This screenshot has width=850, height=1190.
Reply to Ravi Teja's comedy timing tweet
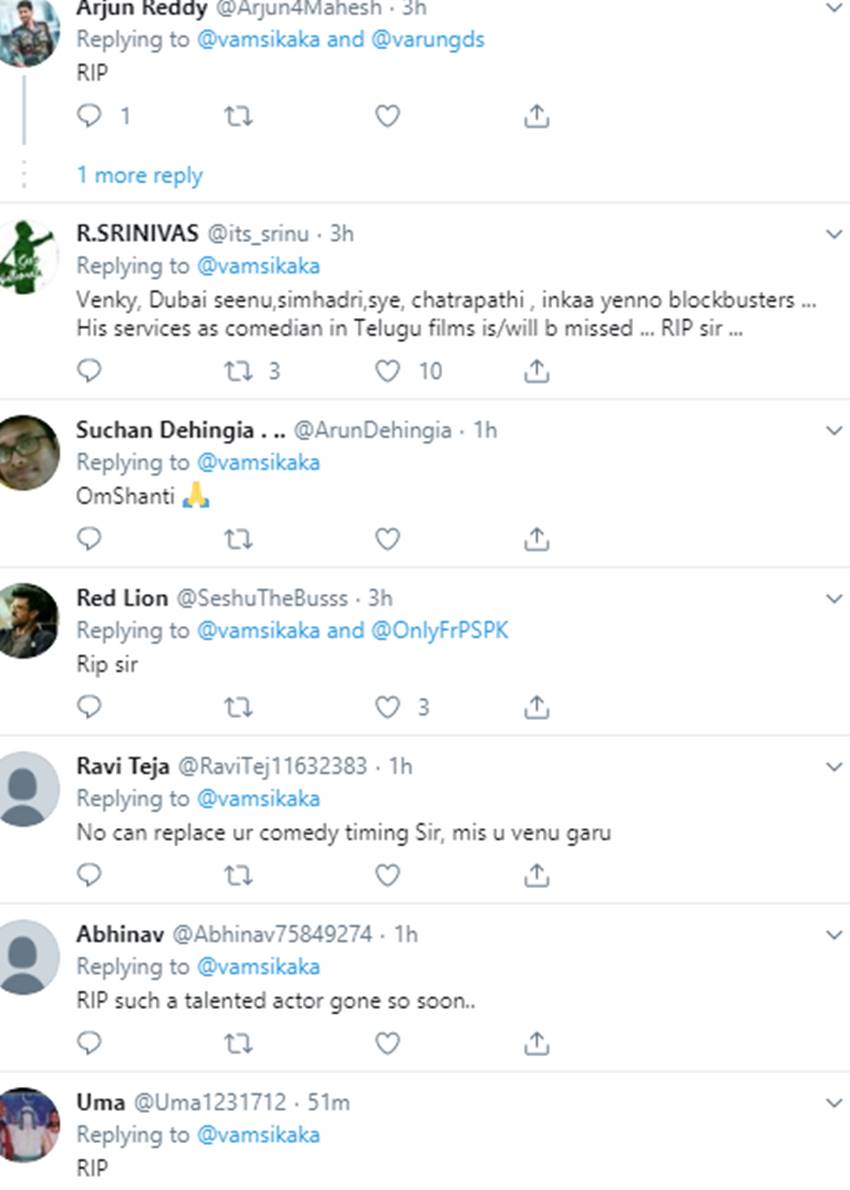[x=90, y=876]
